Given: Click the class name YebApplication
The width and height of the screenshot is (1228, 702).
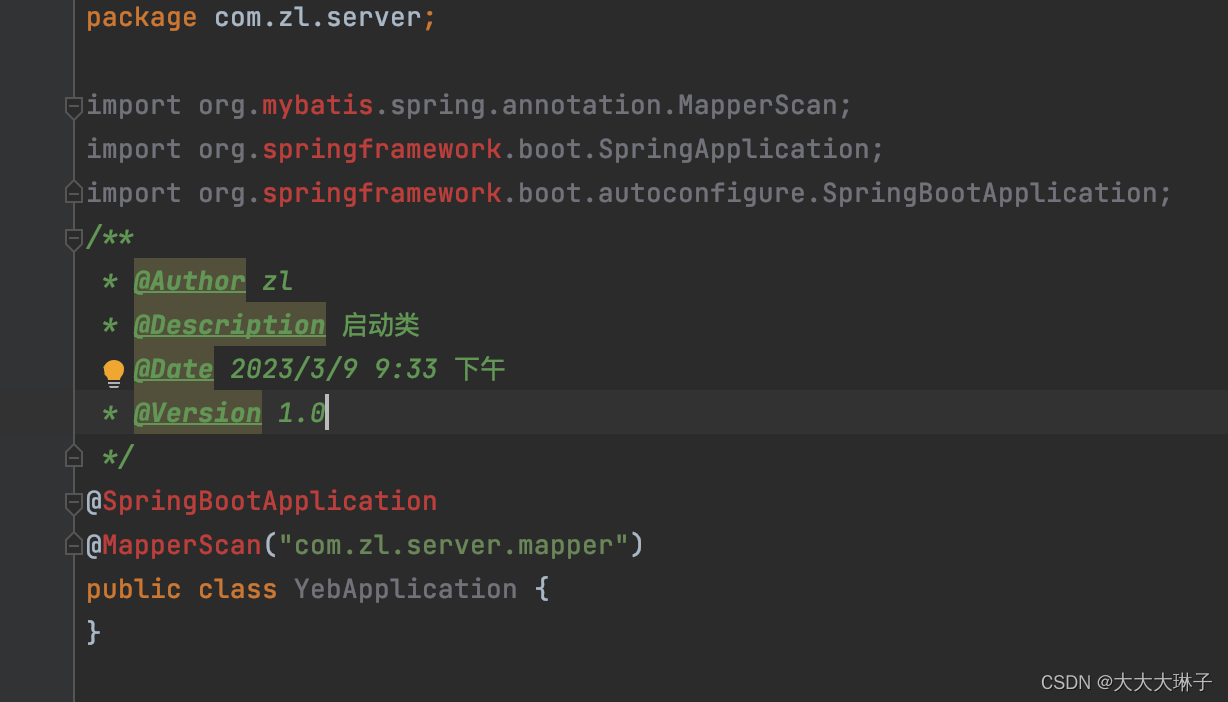Looking at the screenshot, I should tap(405, 589).
